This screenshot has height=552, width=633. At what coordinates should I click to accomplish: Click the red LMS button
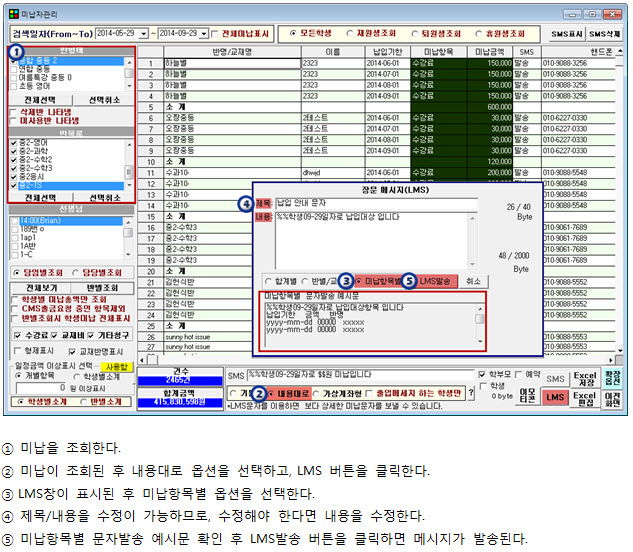point(555,397)
